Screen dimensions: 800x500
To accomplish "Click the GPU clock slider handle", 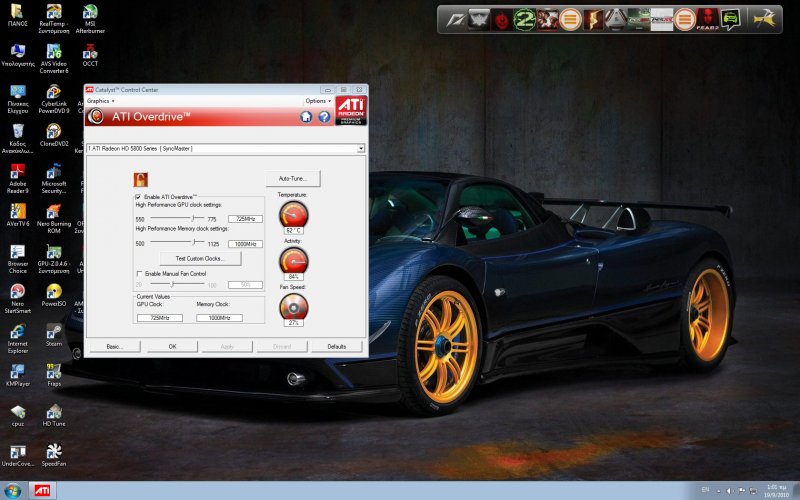I will coord(192,217).
